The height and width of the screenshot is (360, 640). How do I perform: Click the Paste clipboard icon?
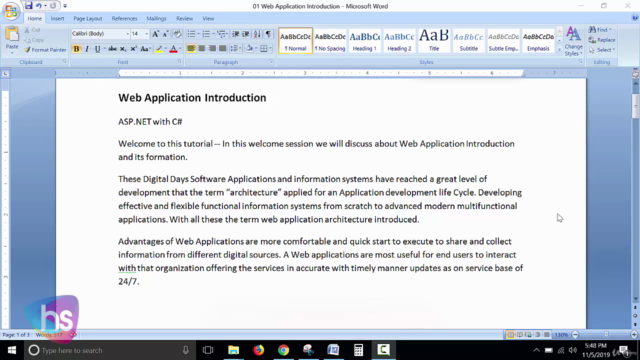[x=12, y=34]
